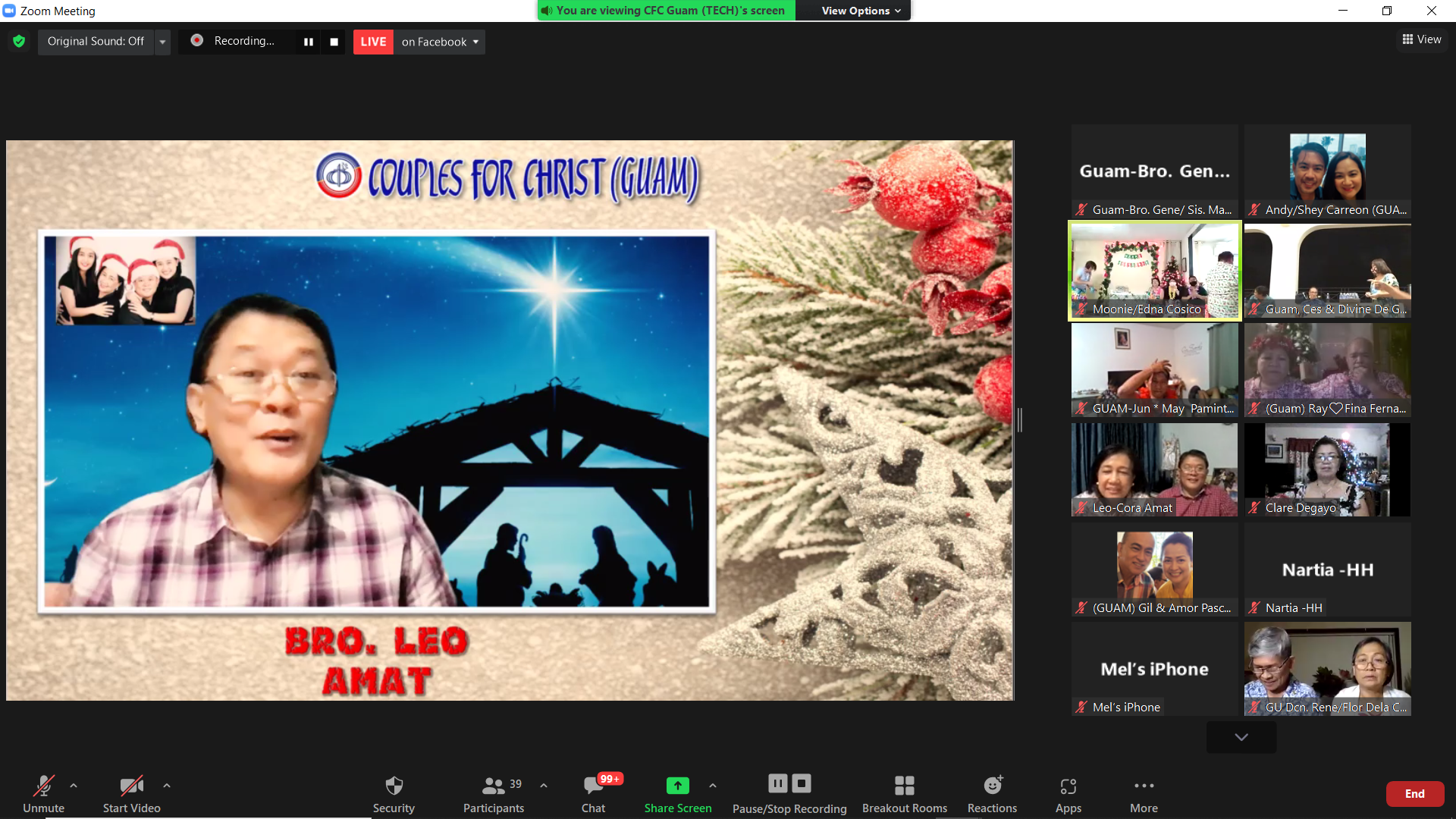The height and width of the screenshot is (819, 1456).
Task: Click the toolbar Stop Recording icon
Action: (x=802, y=783)
